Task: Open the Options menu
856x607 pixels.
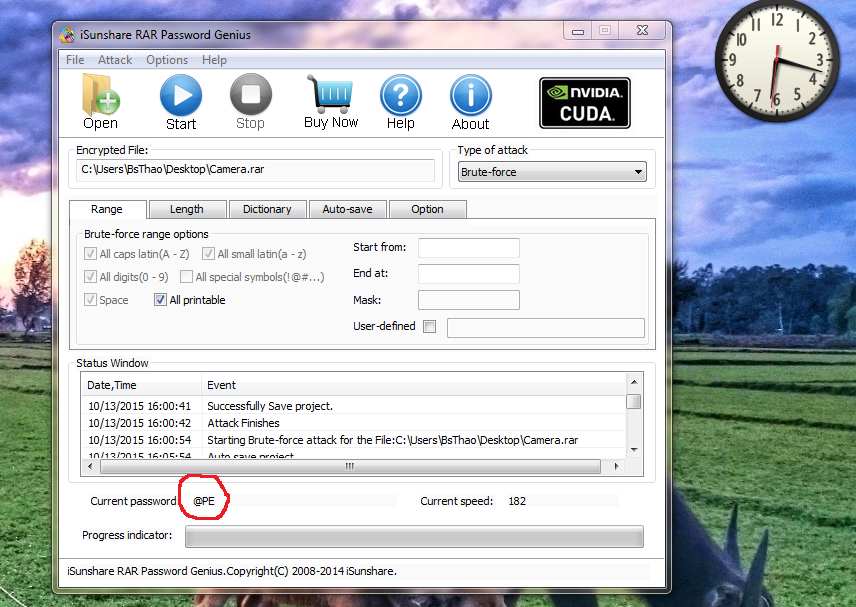Action: pos(167,60)
